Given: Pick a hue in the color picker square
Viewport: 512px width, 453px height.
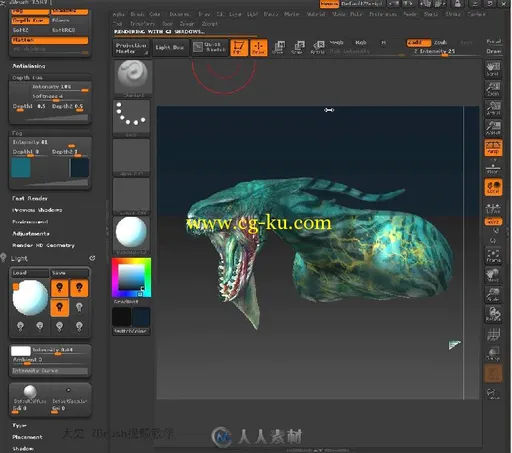Looking at the screenshot, I should pyautogui.click(x=131, y=277).
